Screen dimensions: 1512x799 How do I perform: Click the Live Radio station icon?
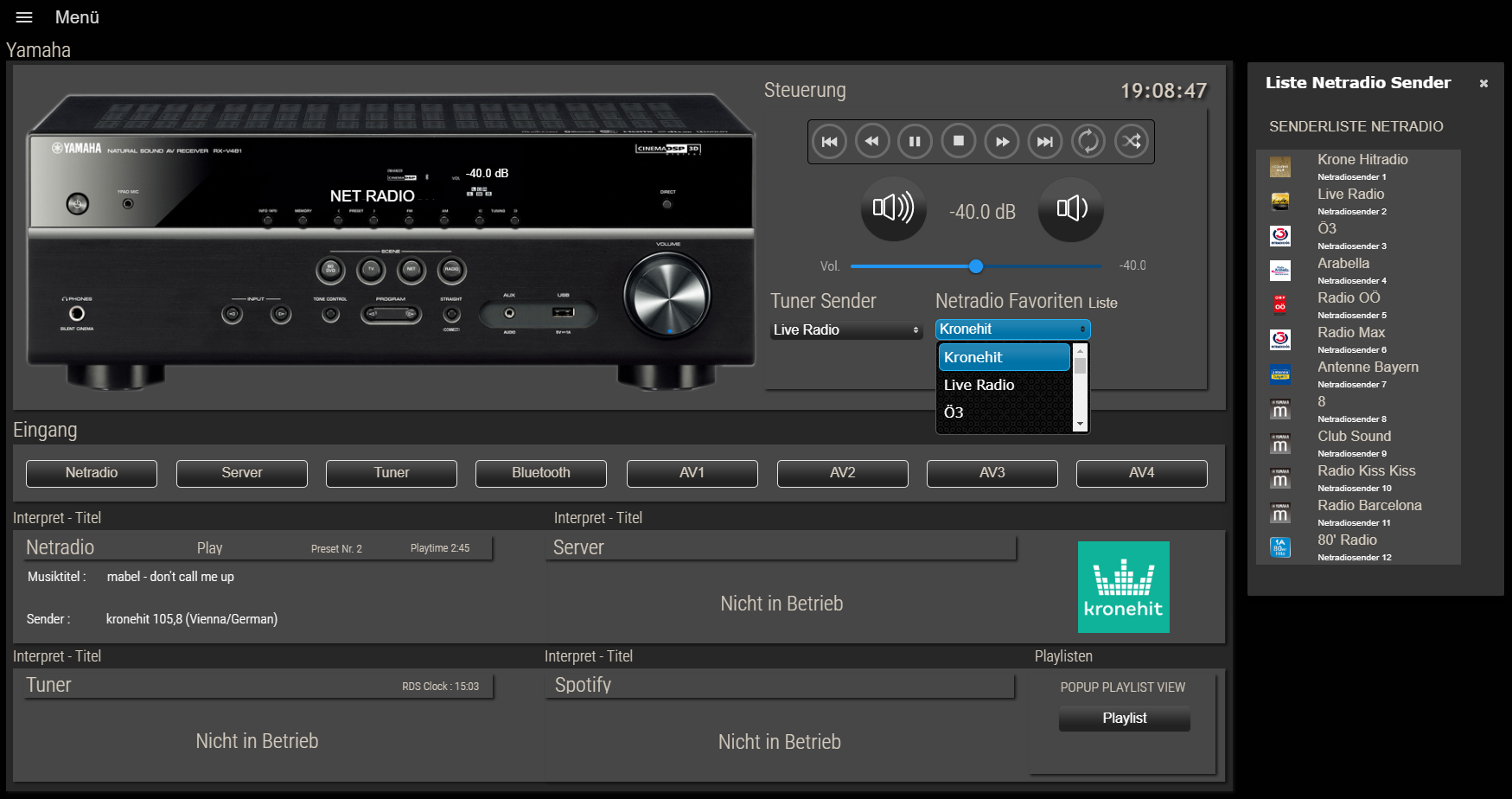1280,201
